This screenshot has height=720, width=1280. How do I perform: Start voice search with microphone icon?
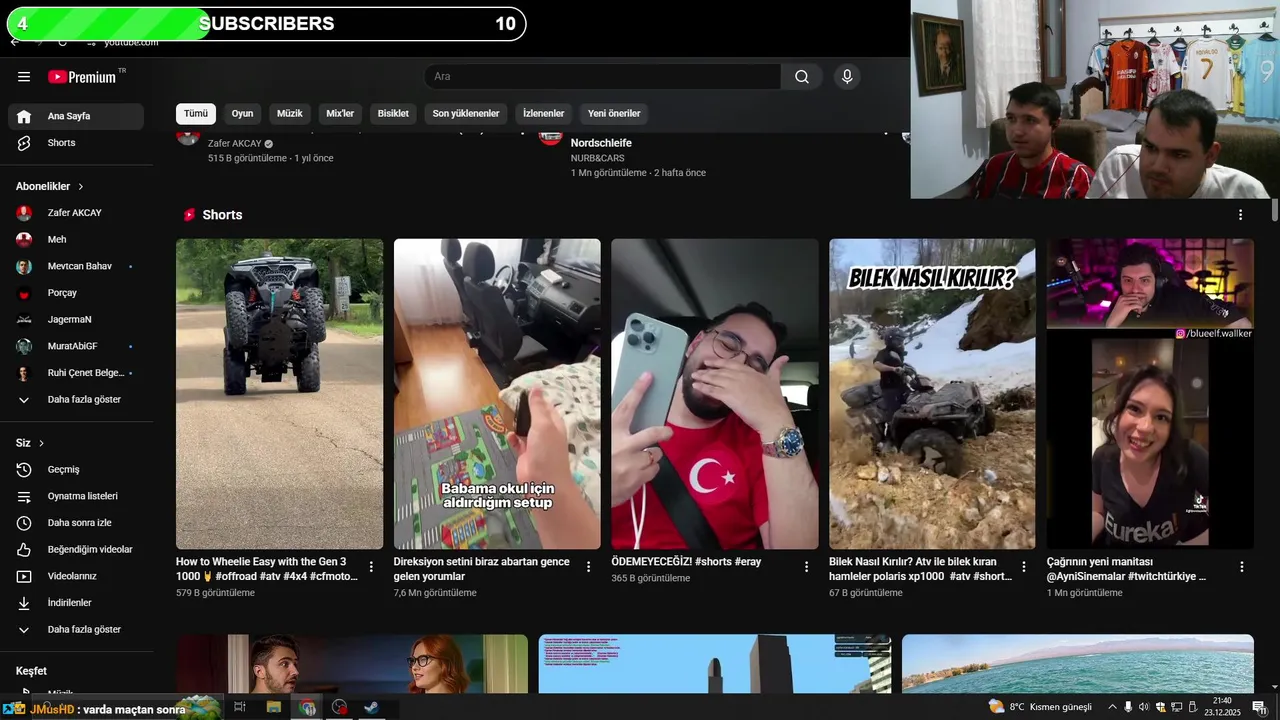click(x=847, y=77)
